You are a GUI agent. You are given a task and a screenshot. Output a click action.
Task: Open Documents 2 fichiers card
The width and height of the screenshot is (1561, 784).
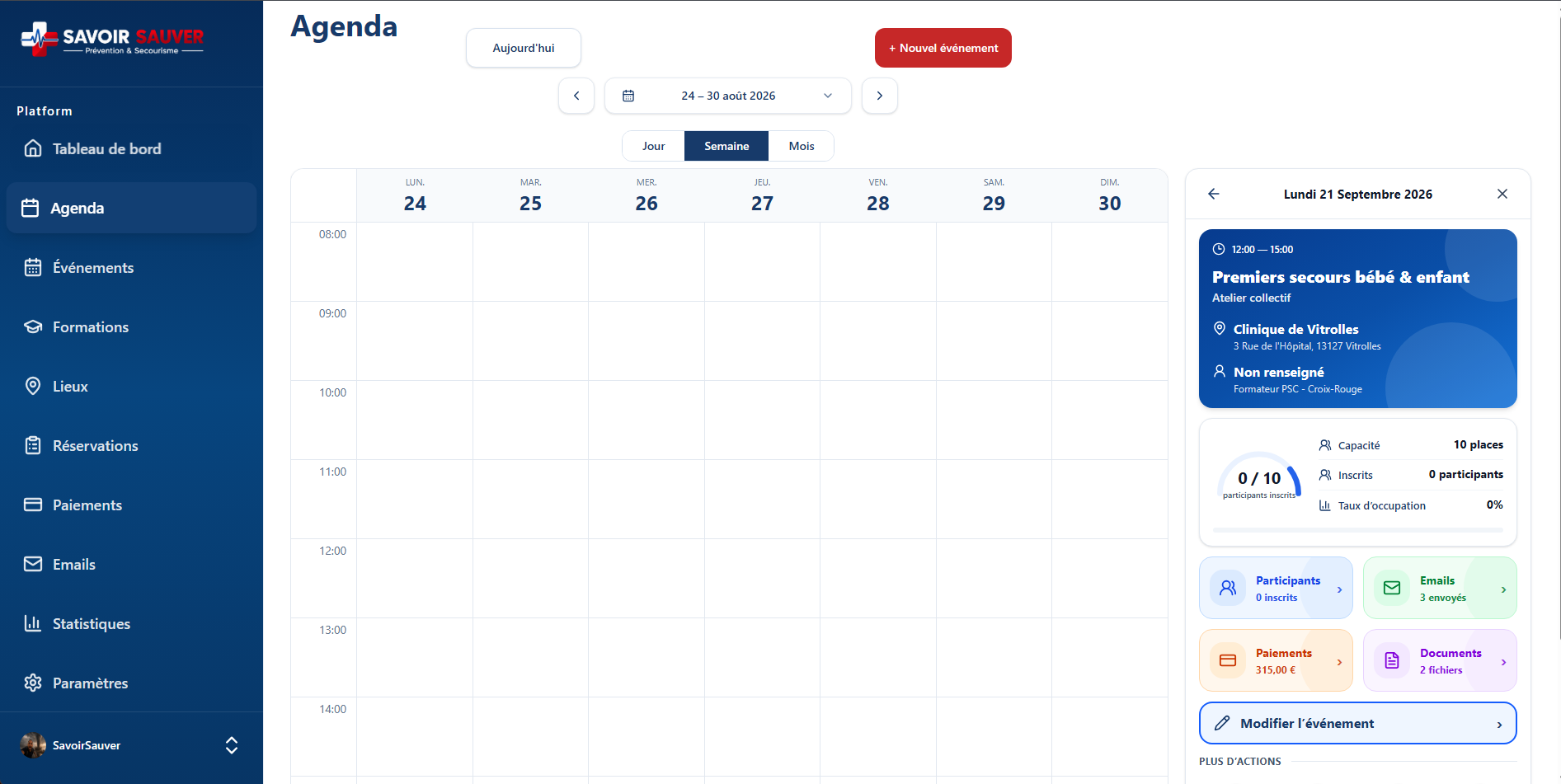1440,661
